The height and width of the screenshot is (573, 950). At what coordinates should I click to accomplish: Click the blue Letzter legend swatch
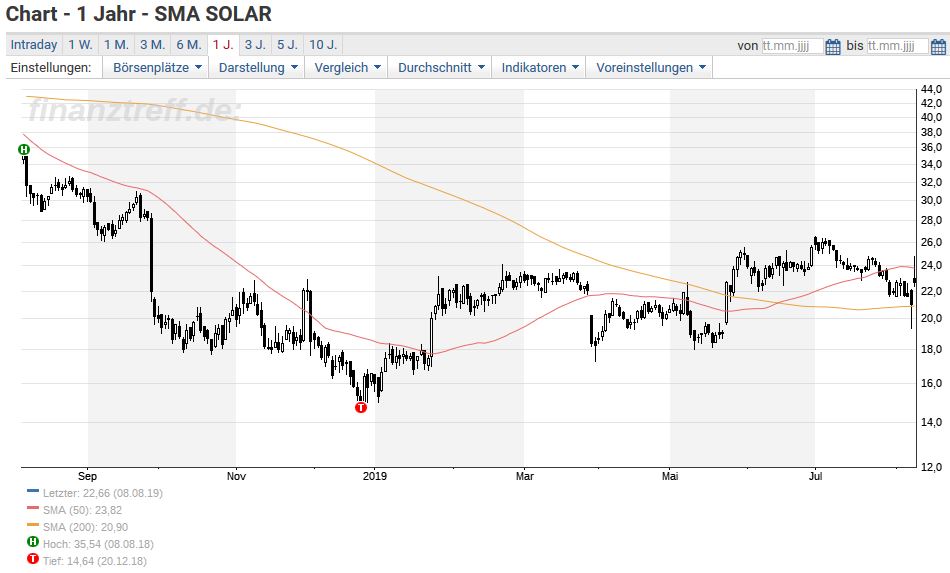[x=33, y=491]
